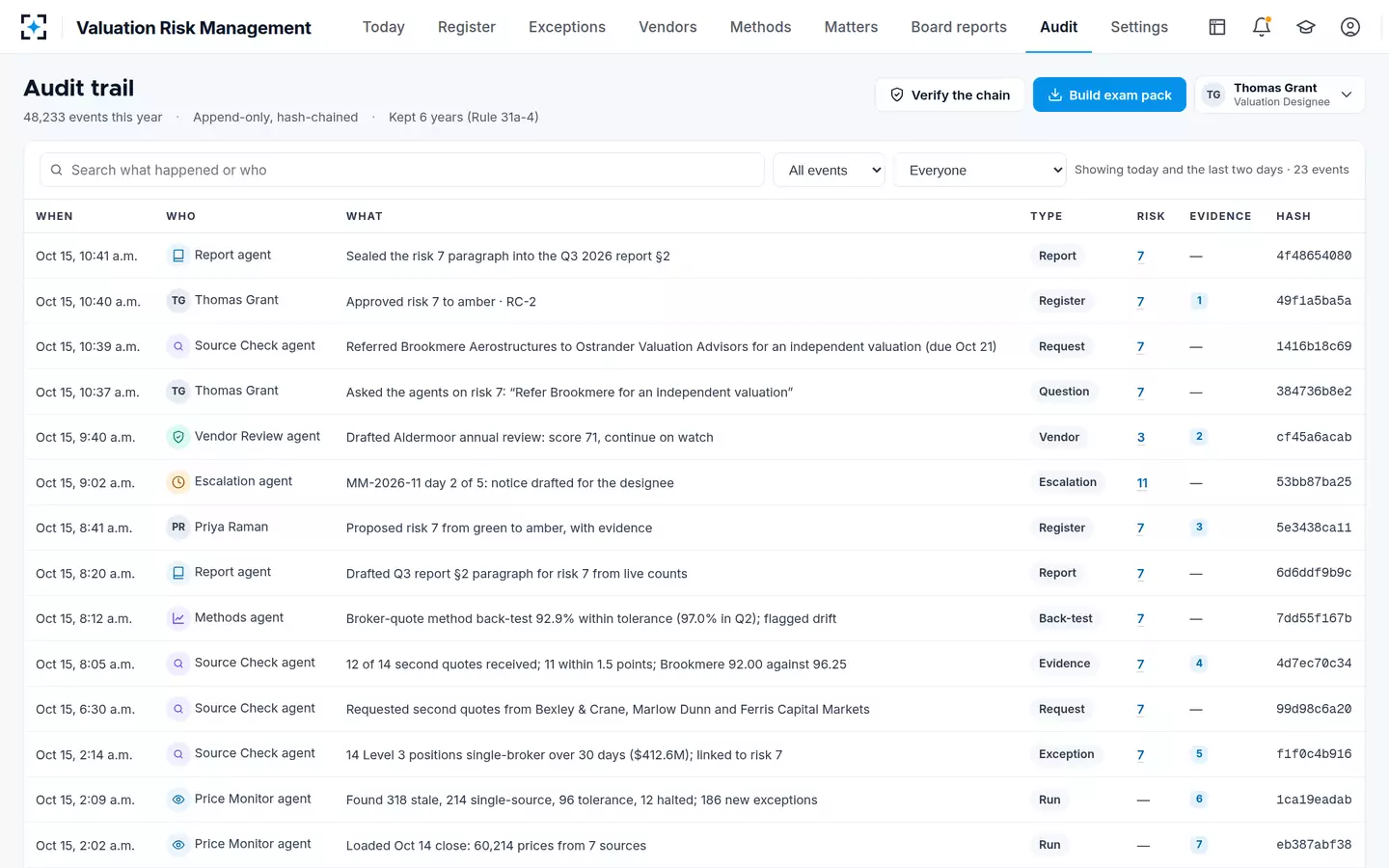
Task: Select the Vendors tab
Action: (x=667, y=27)
